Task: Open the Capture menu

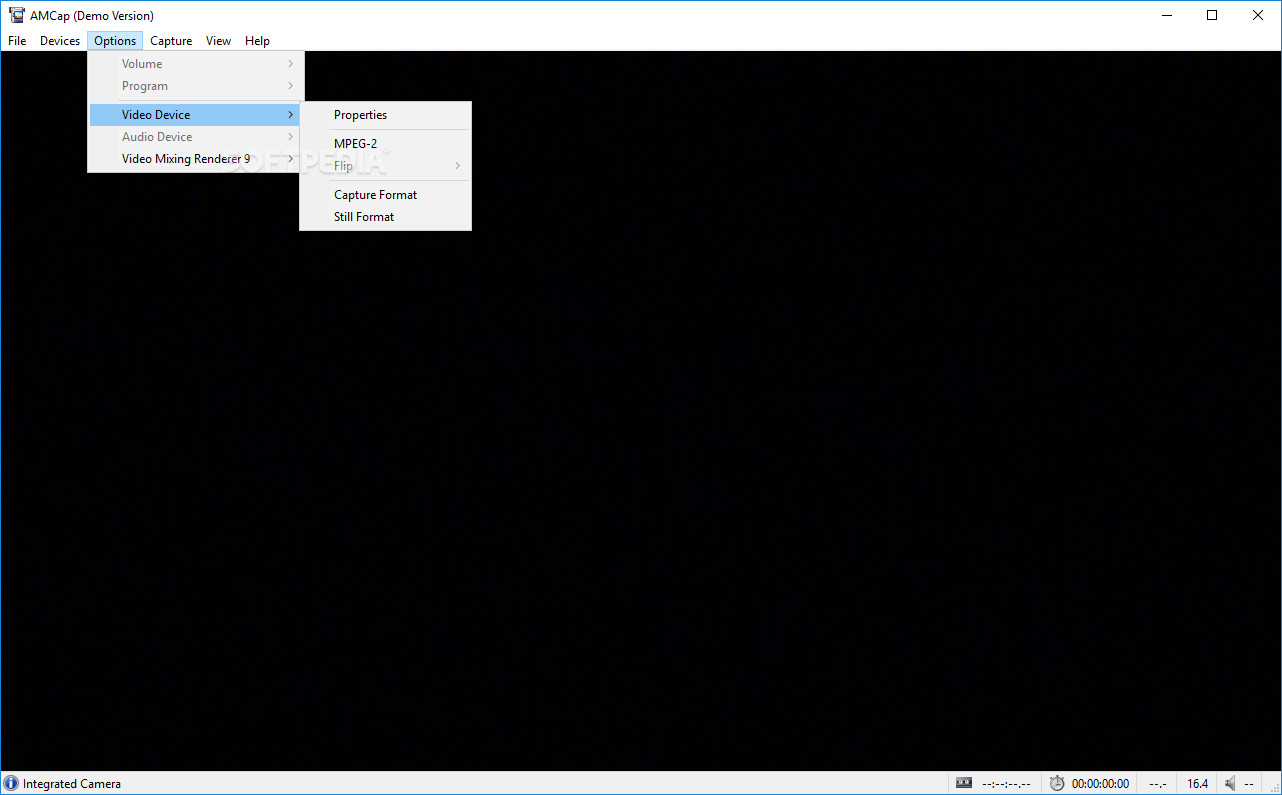Action: pyautogui.click(x=170, y=40)
